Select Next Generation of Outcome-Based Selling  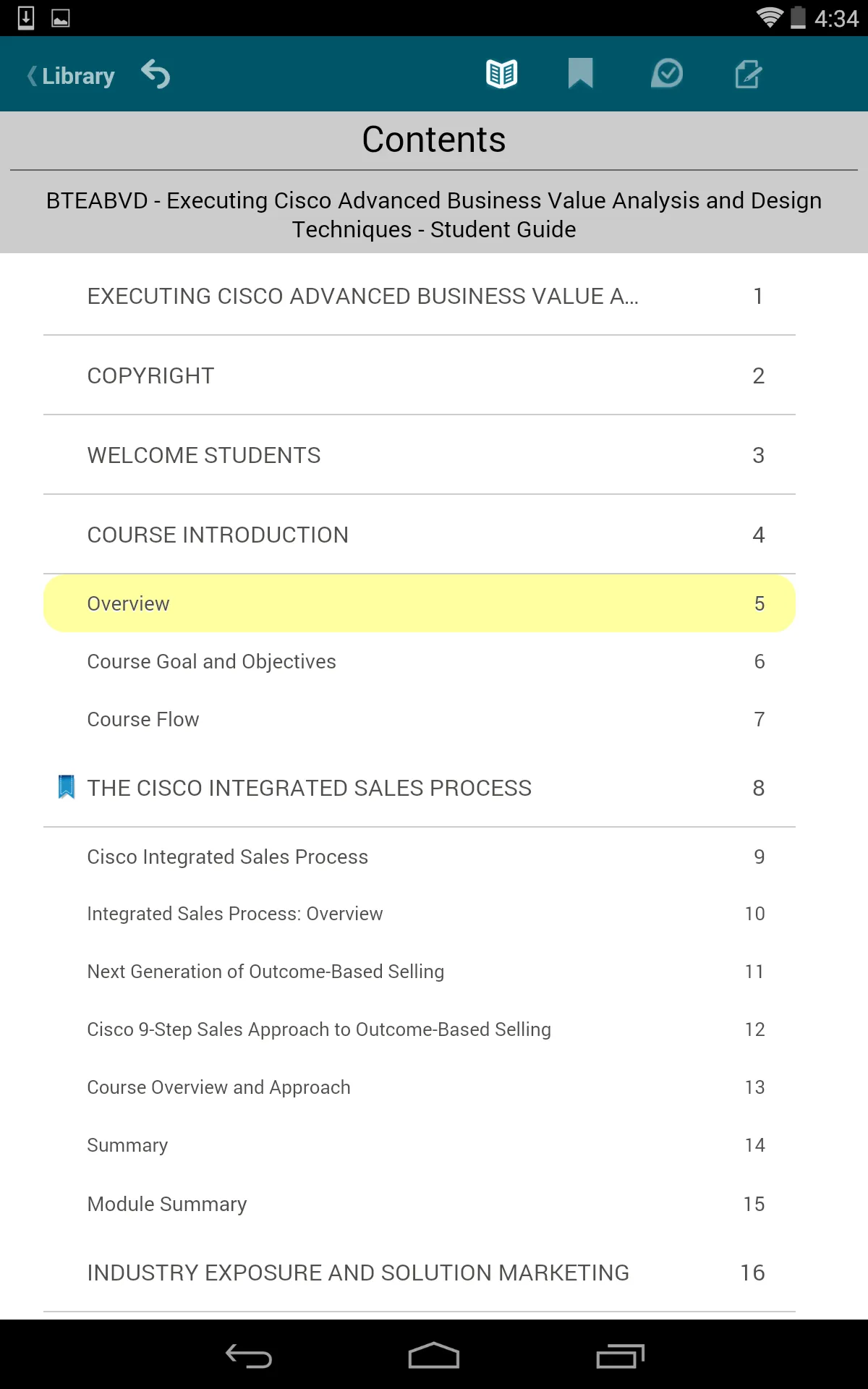click(x=420, y=972)
